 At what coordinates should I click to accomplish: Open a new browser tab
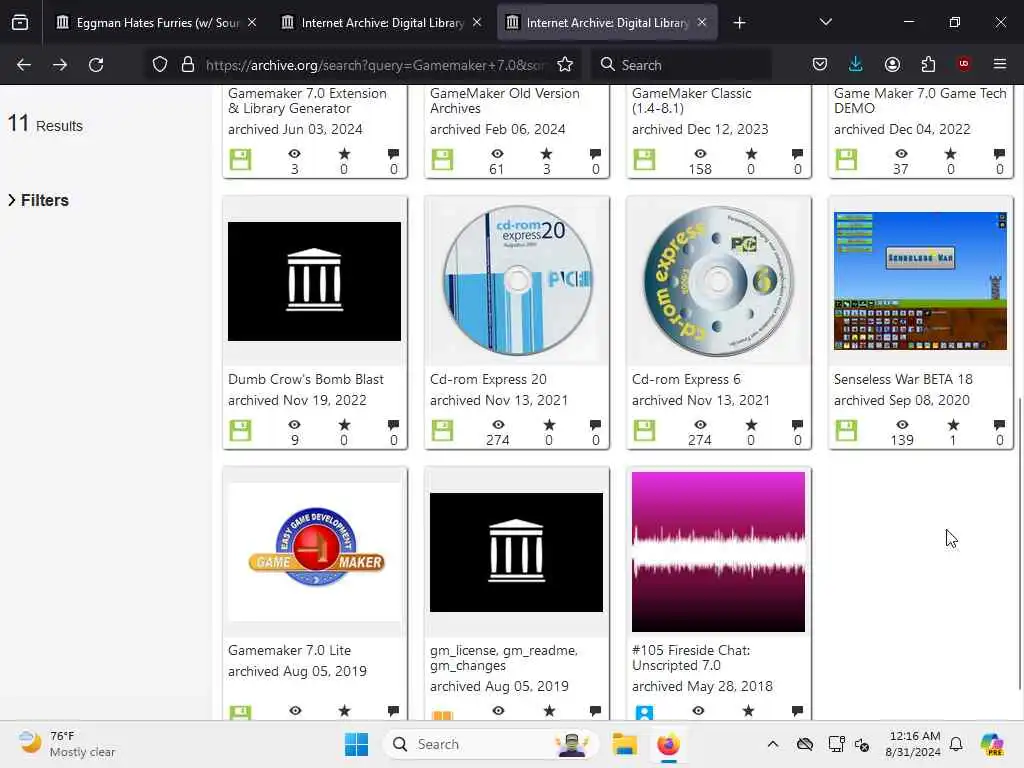739,23
